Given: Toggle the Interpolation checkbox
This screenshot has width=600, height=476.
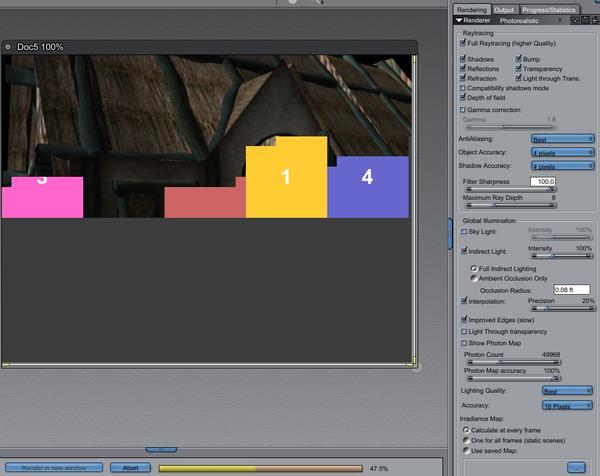Looking at the screenshot, I should pos(464,301).
